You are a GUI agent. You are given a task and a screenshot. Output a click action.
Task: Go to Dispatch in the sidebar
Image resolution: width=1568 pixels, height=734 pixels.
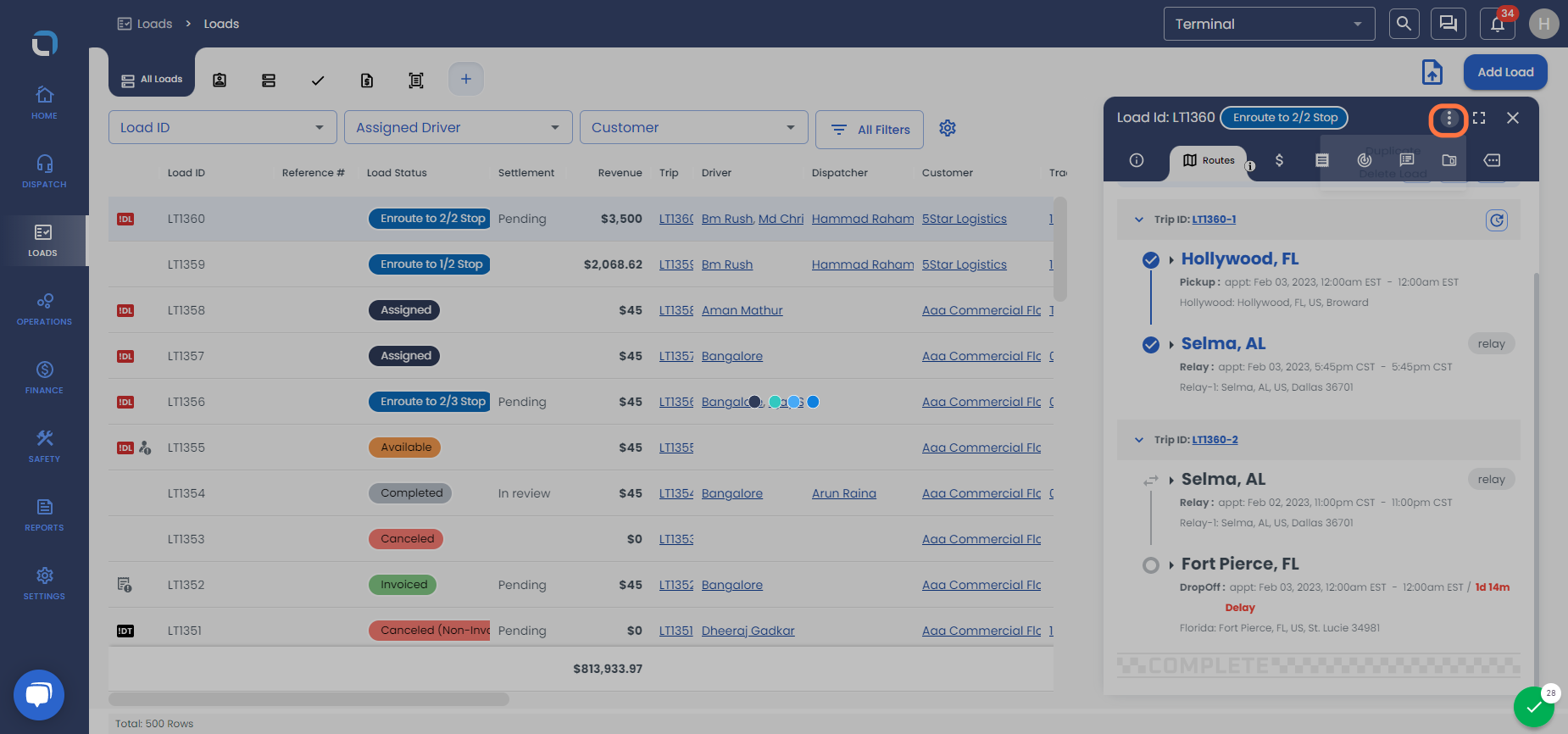[x=44, y=171]
